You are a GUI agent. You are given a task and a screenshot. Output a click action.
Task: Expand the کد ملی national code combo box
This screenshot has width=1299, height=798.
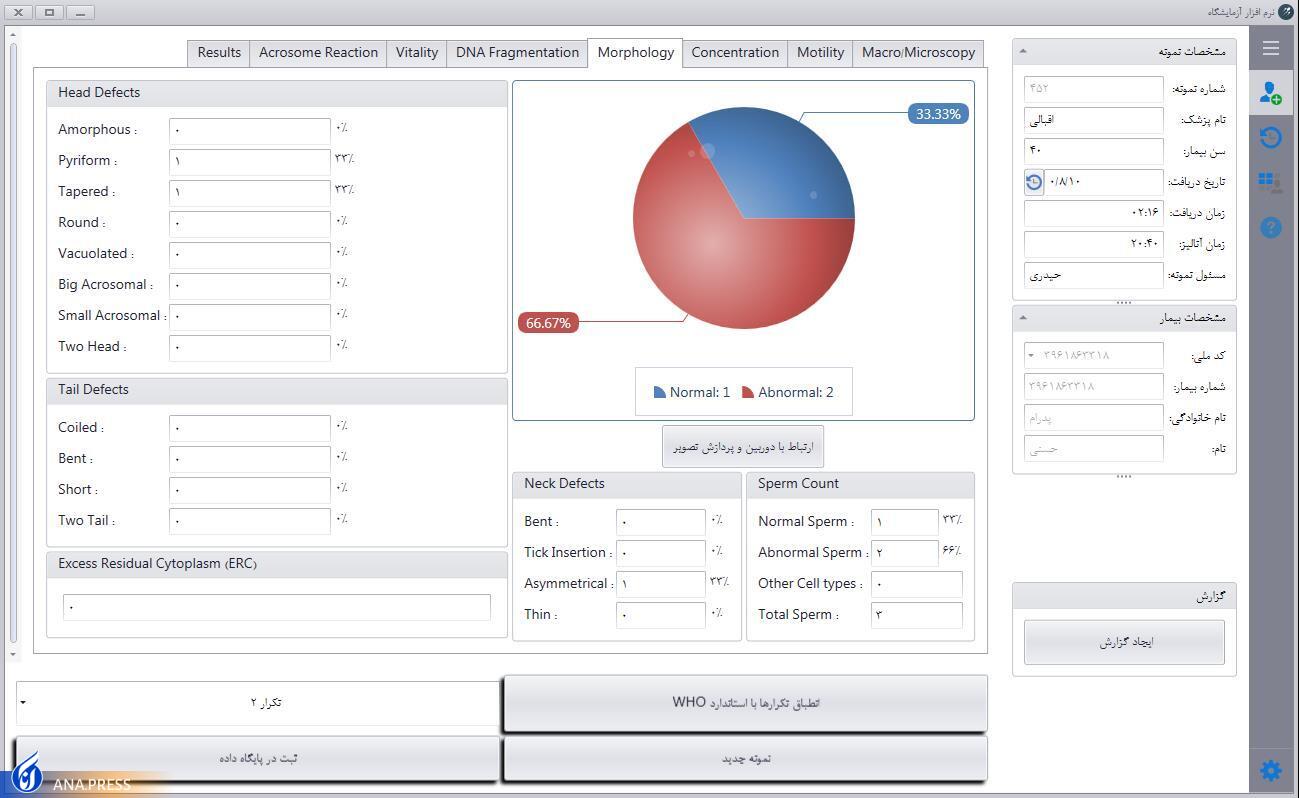point(1031,355)
